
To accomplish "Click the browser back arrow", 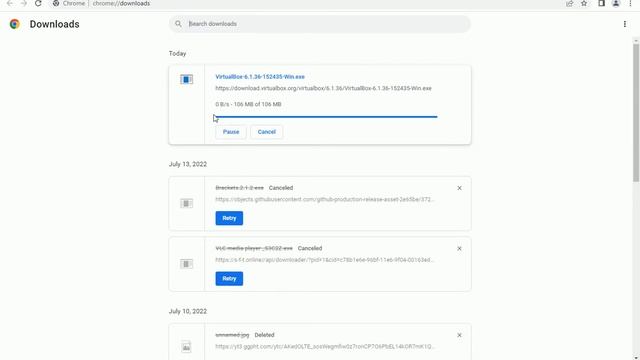I will [10, 3].
